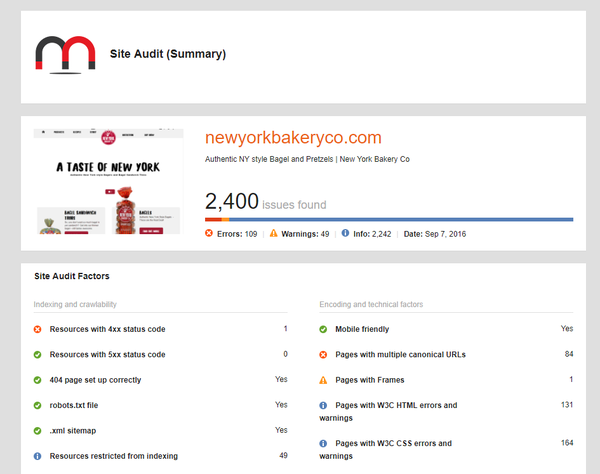Image resolution: width=600 pixels, height=474 pixels.
Task: Select .xml sitemap factor
Action: point(73,431)
